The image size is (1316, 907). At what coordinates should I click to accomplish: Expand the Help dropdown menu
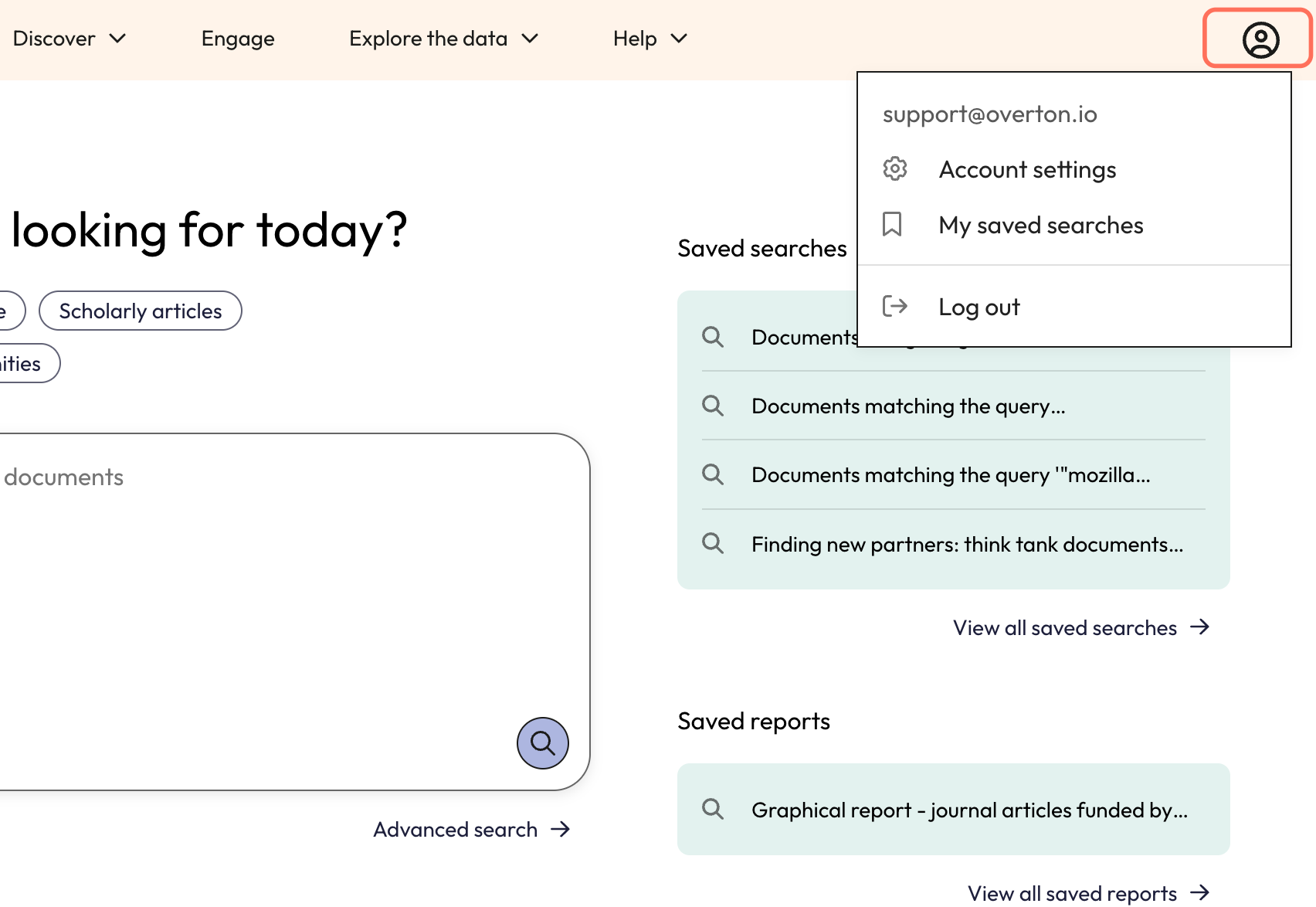tap(650, 39)
